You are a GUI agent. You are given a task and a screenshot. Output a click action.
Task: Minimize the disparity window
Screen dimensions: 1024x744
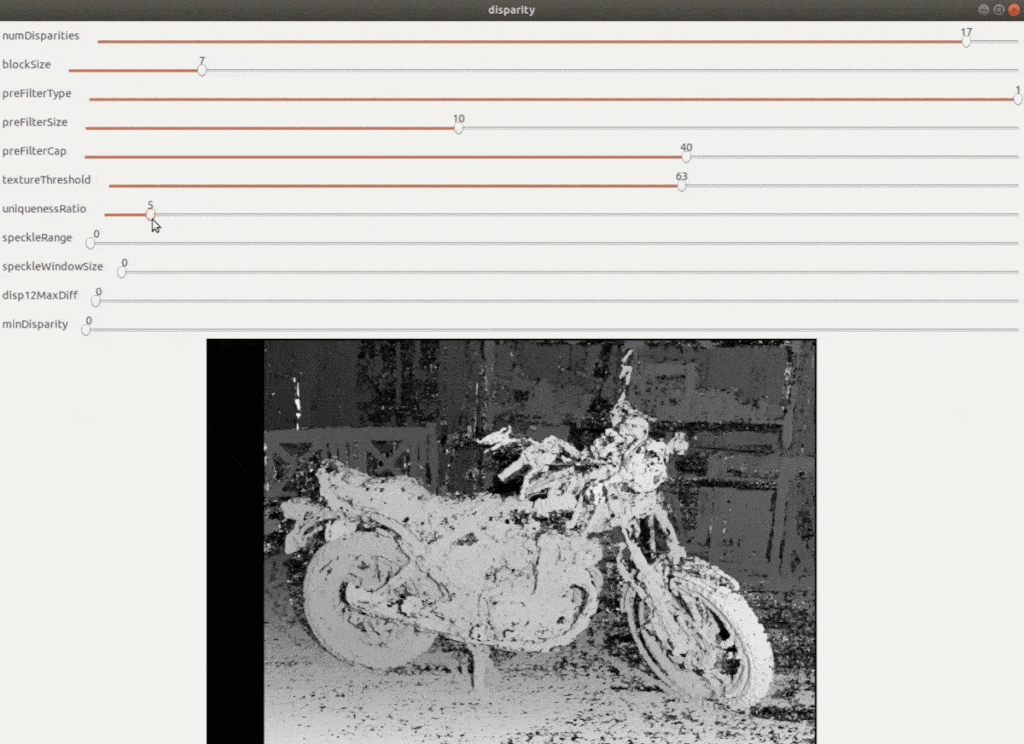[x=984, y=10]
